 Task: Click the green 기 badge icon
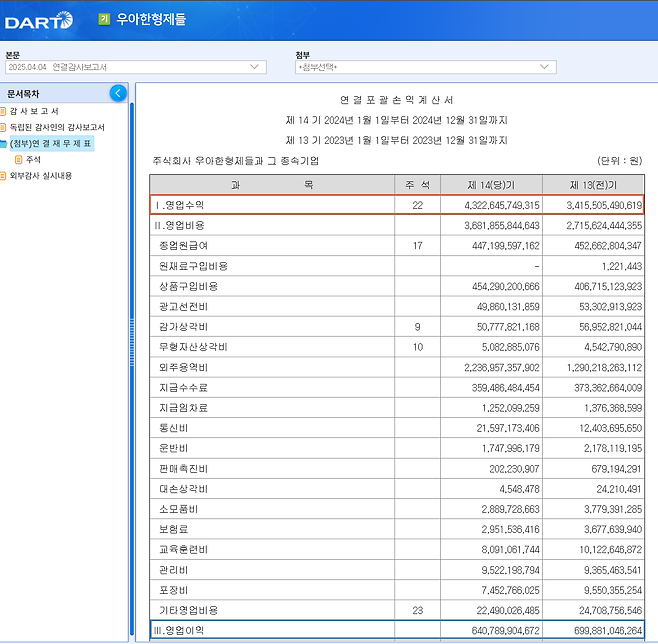click(104, 19)
